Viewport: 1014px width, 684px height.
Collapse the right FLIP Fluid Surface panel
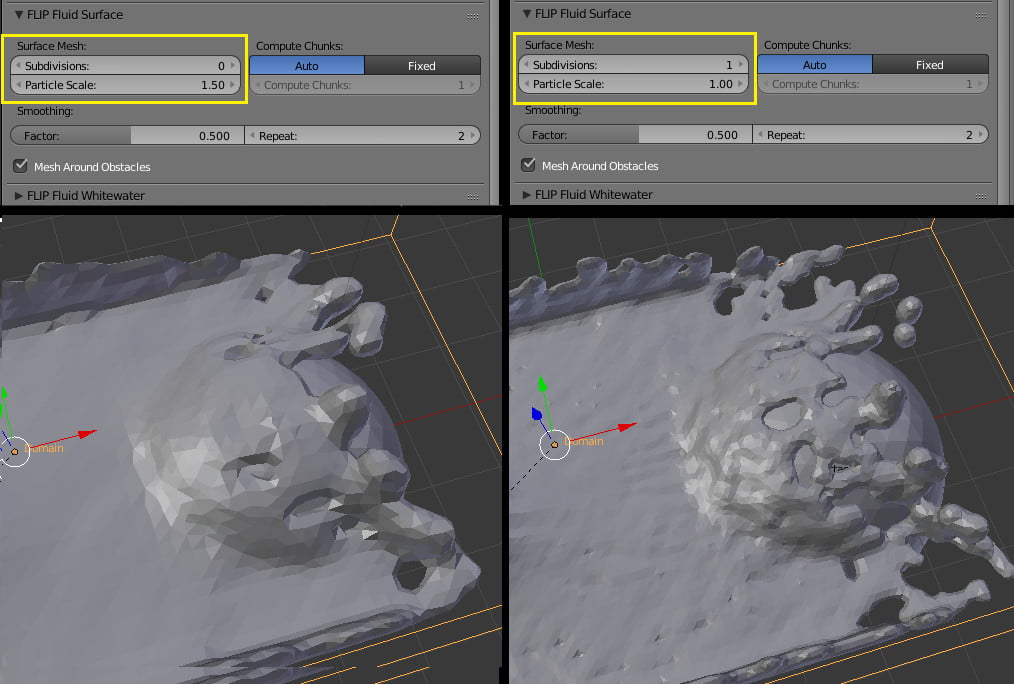526,14
